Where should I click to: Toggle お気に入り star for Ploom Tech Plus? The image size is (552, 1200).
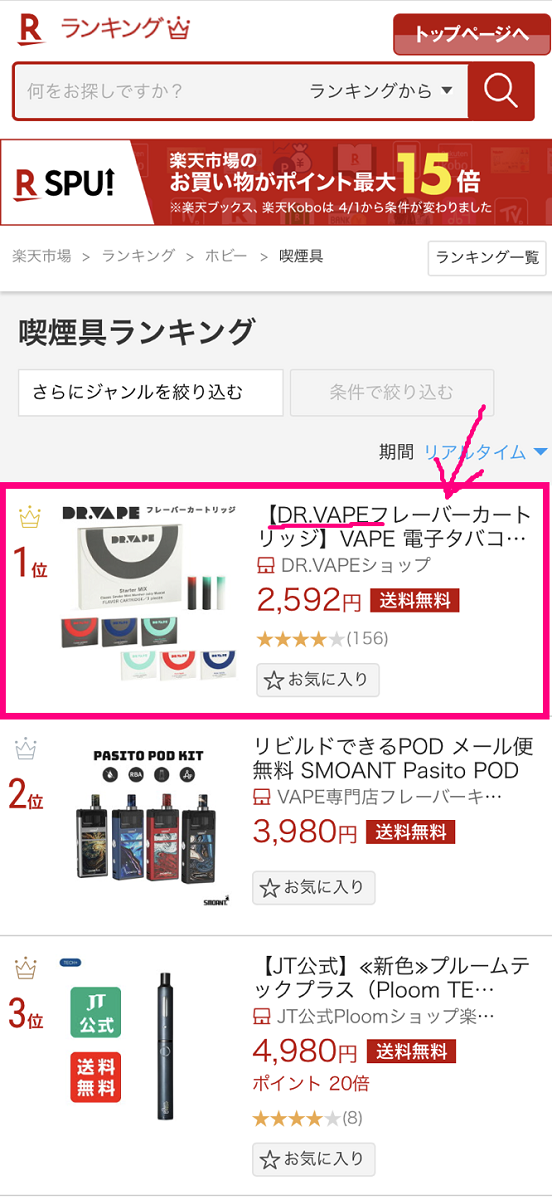[x=270, y=1160]
